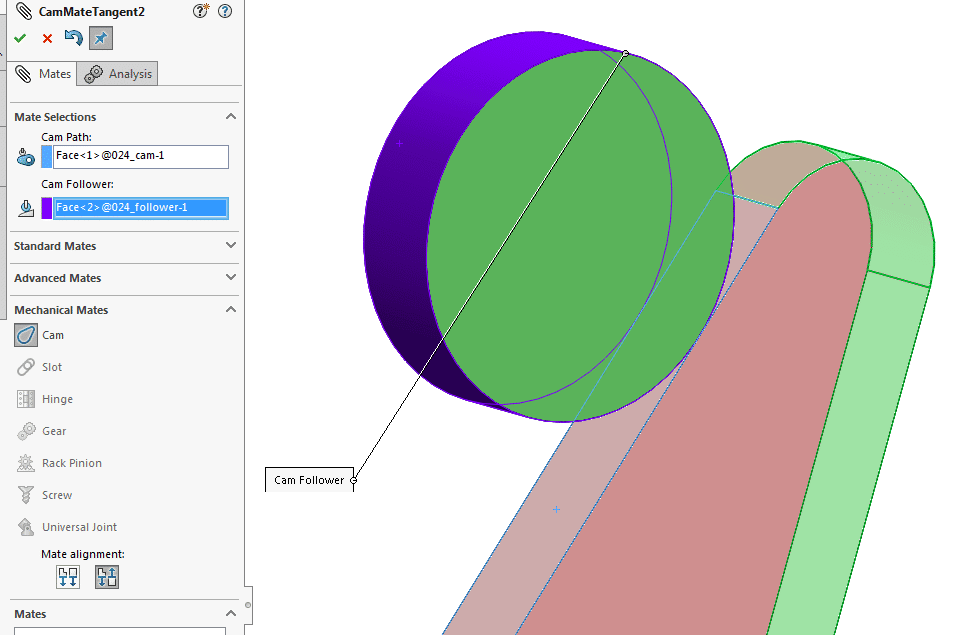965x635 pixels.
Task: Click the undo arrow icon
Action: pyautogui.click(x=73, y=38)
